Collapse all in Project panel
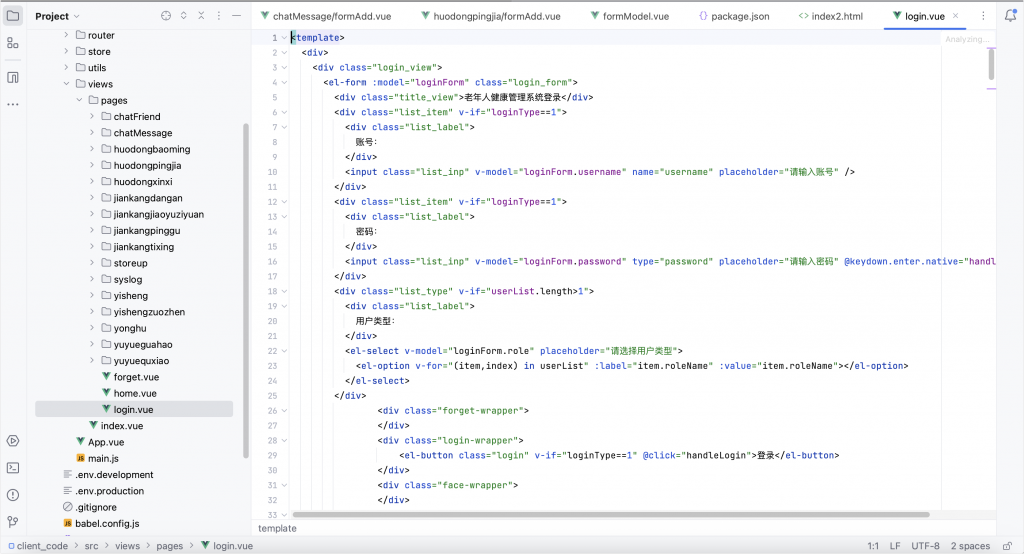Viewport: 1024px width, 554px height. [203, 16]
